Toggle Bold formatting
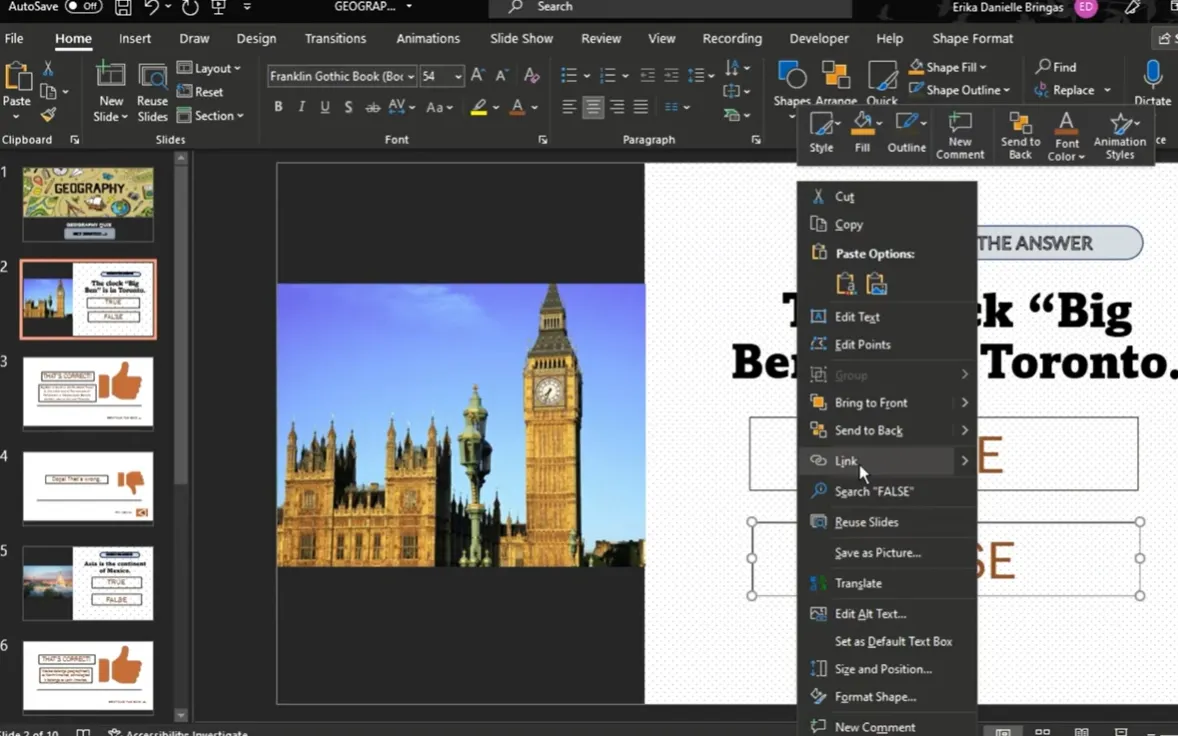 click(x=278, y=107)
